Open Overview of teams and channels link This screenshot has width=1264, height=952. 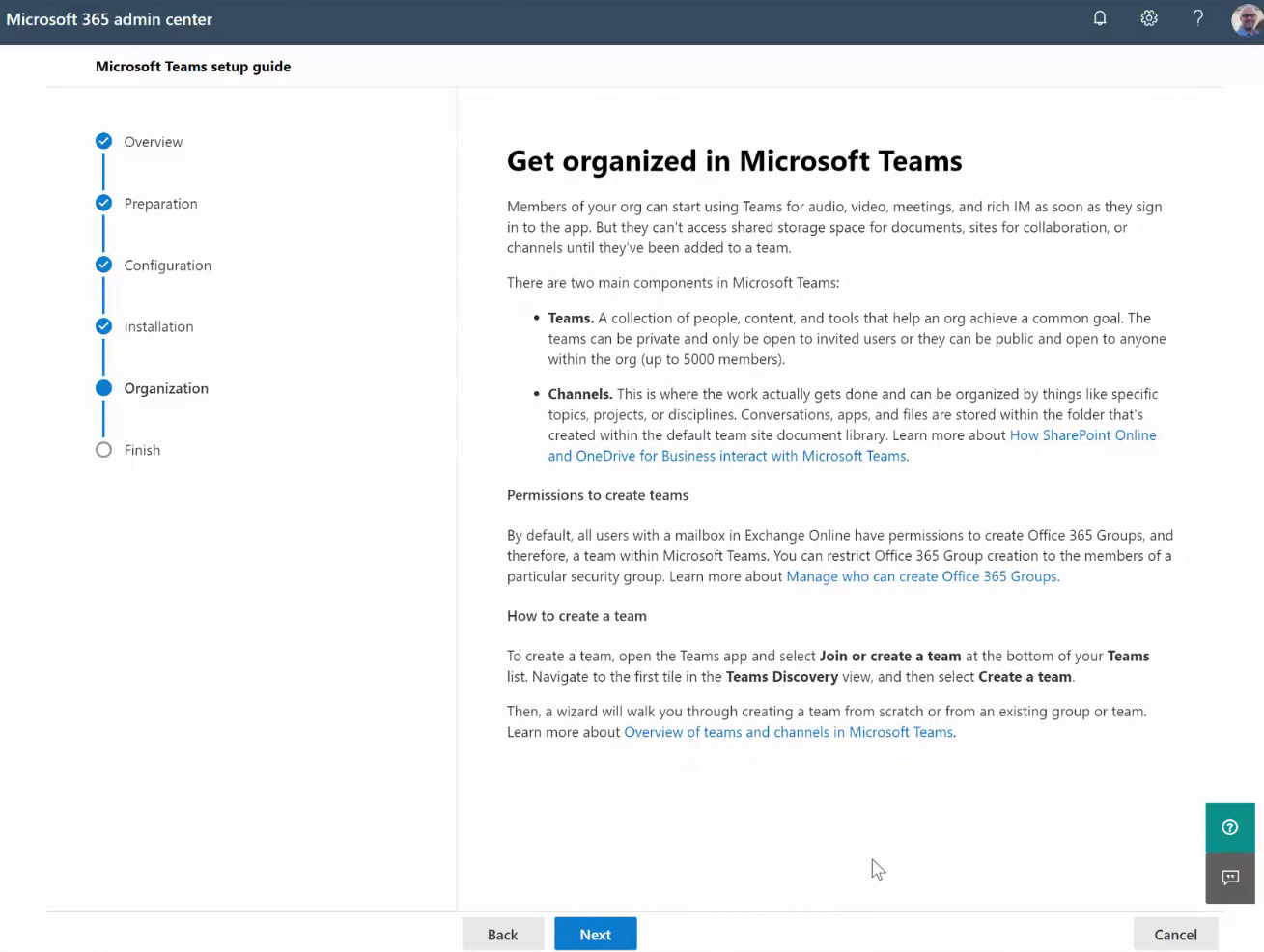788,732
